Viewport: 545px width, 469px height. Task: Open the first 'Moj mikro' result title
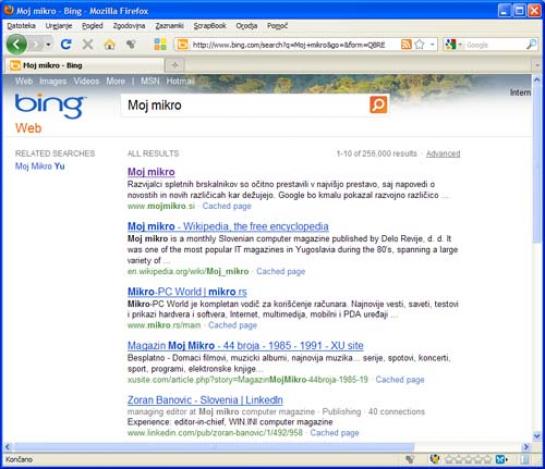(x=151, y=172)
